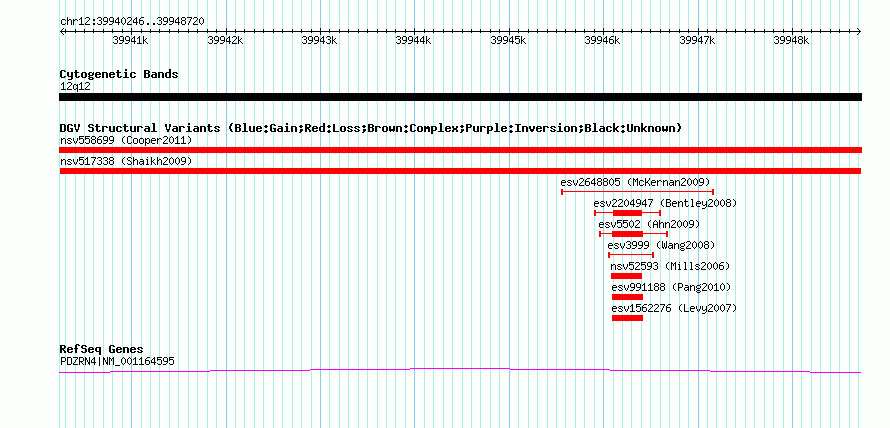Open variant esv3999 (Wang2008) label

tap(661, 245)
